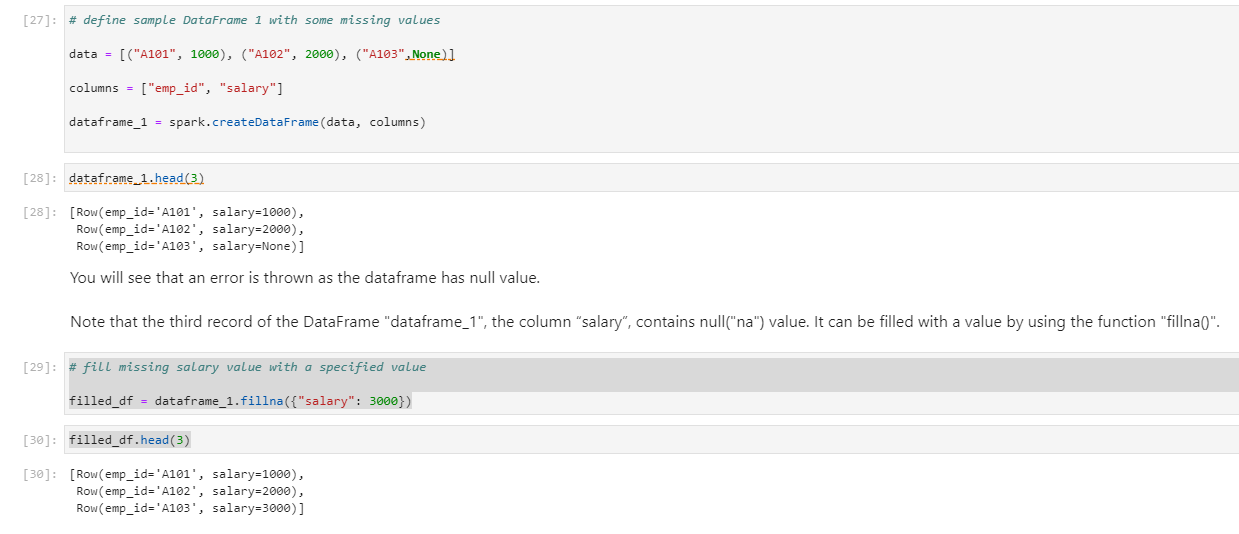The image size is (1239, 534).
Task: Click output row with salary=3000
Action: pos(190,508)
